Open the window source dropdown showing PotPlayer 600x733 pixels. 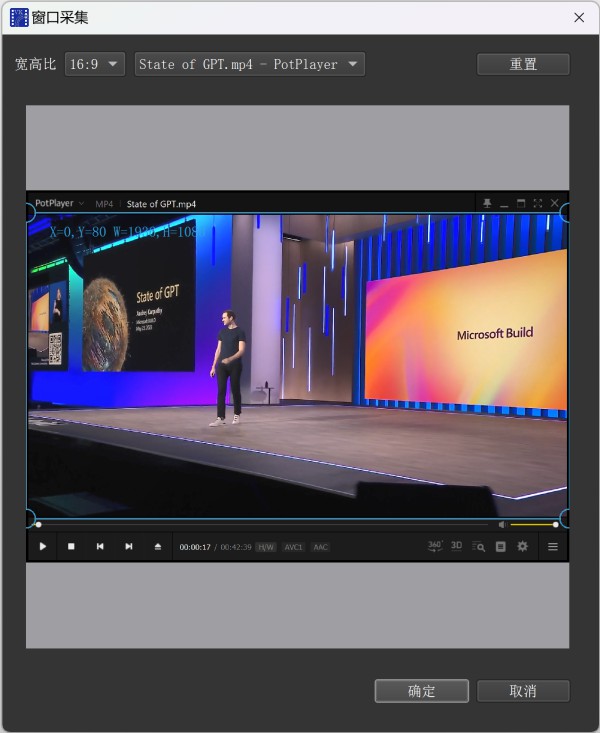pyautogui.click(x=250, y=64)
